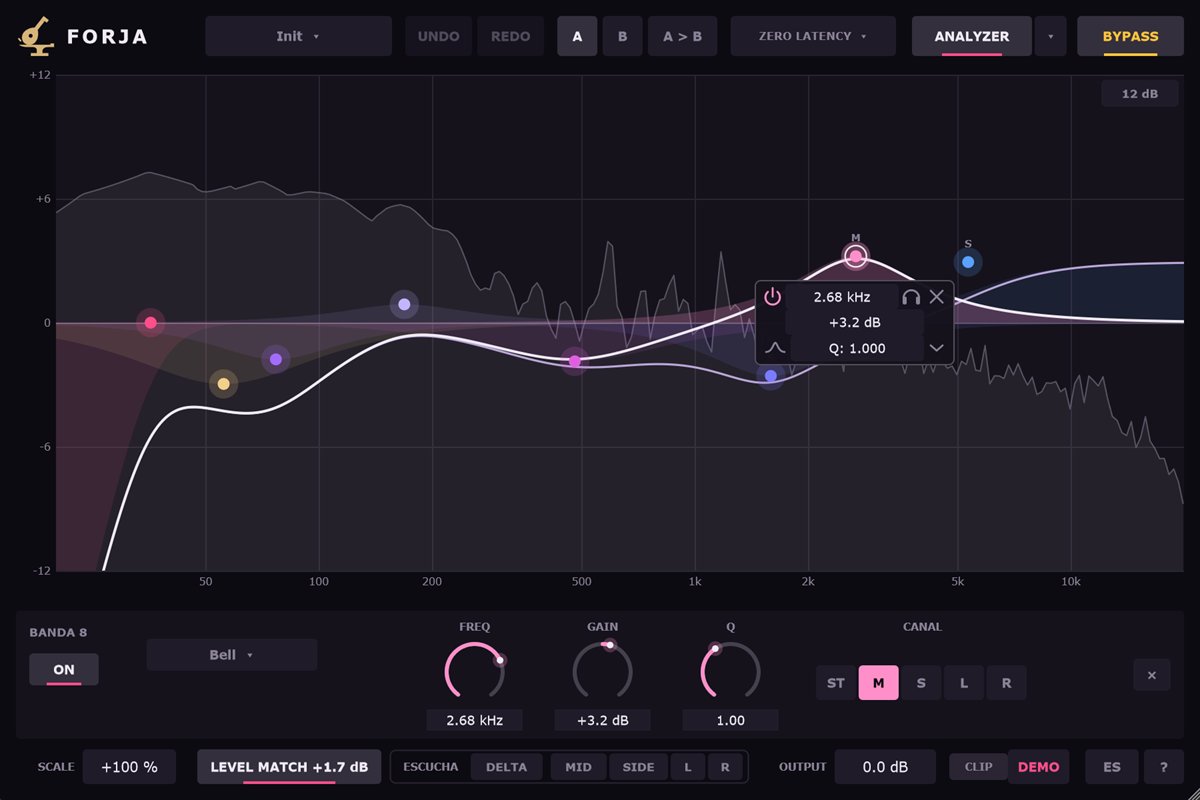Select magenta band node near 500 Hz
This screenshot has width=1200, height=800.
[574, 362]
